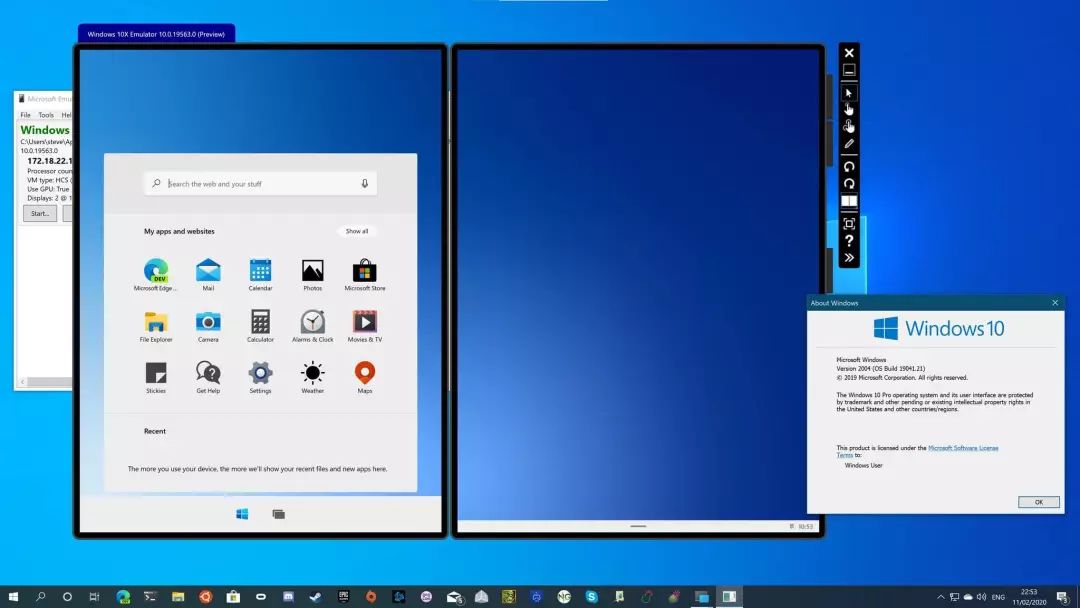Click Start... button in Microsoft Emulator window

tap(40, 213)
